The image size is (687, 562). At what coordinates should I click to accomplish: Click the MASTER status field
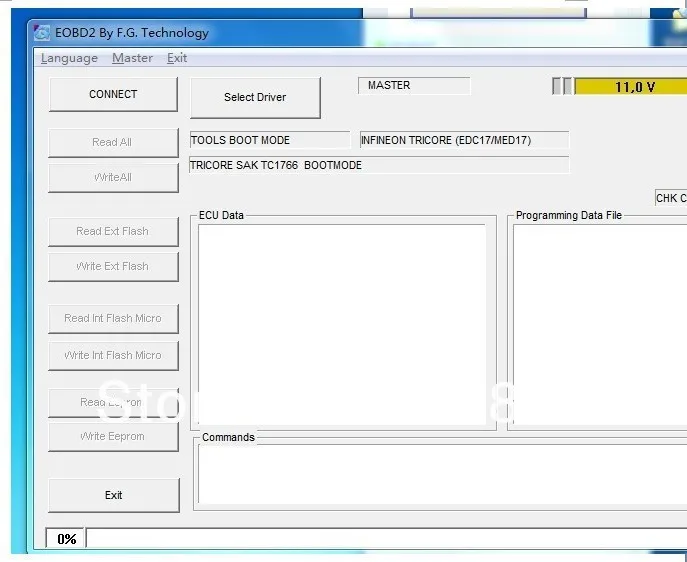point(414,85)
